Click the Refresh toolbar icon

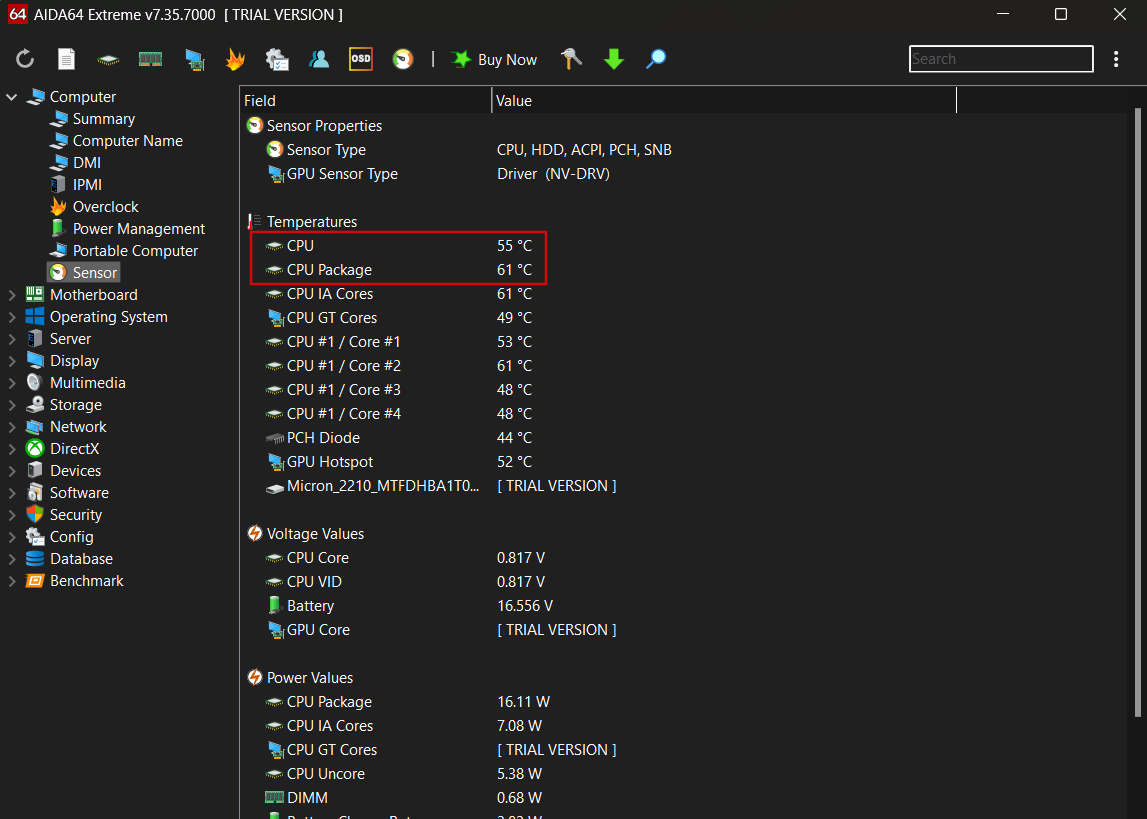(25, 60)
